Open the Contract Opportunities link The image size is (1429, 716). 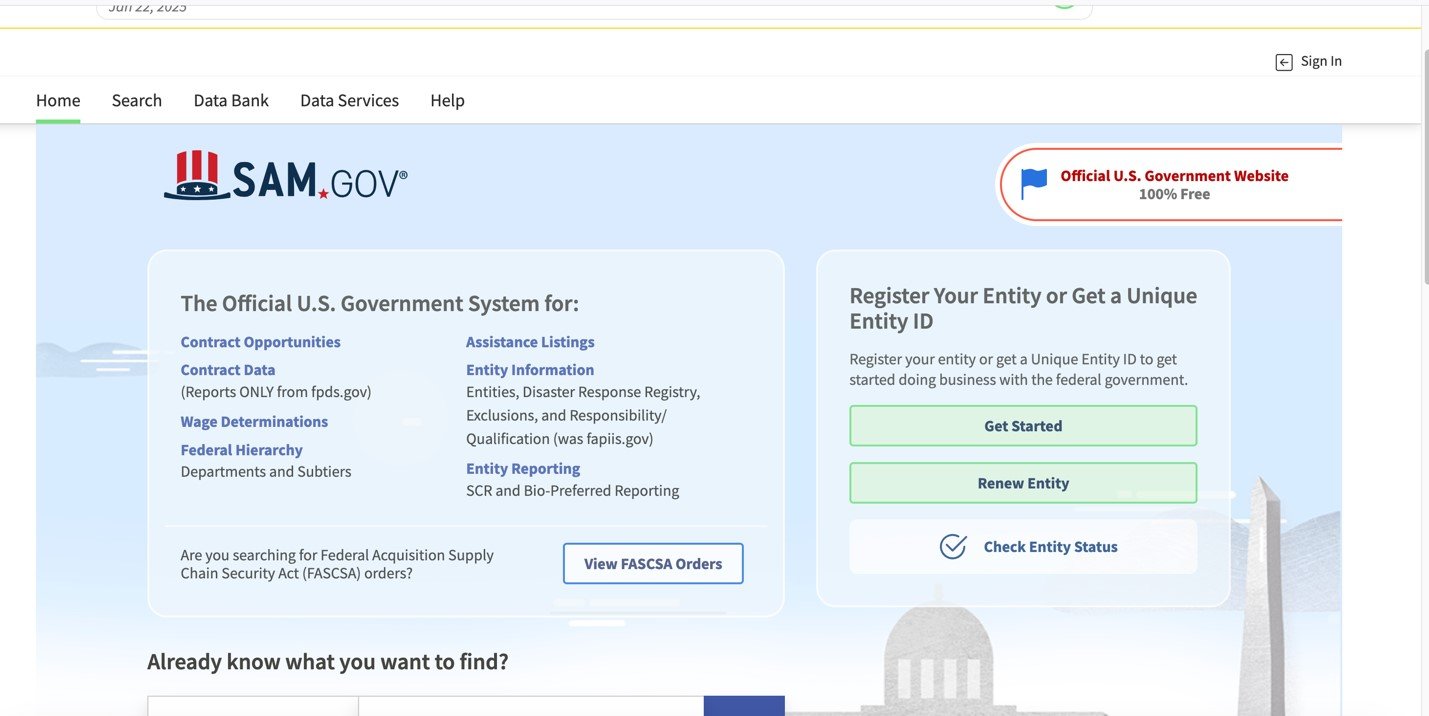pos(260,342)
